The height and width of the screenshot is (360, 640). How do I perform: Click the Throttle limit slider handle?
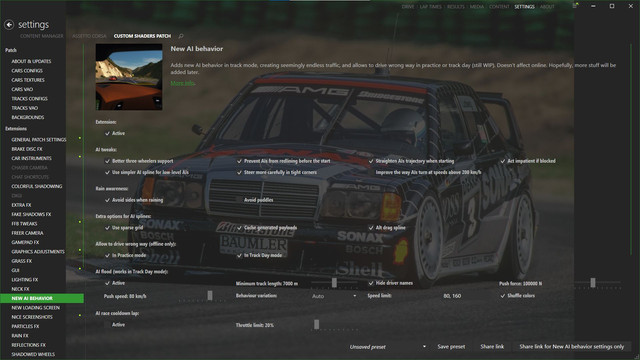316,324
